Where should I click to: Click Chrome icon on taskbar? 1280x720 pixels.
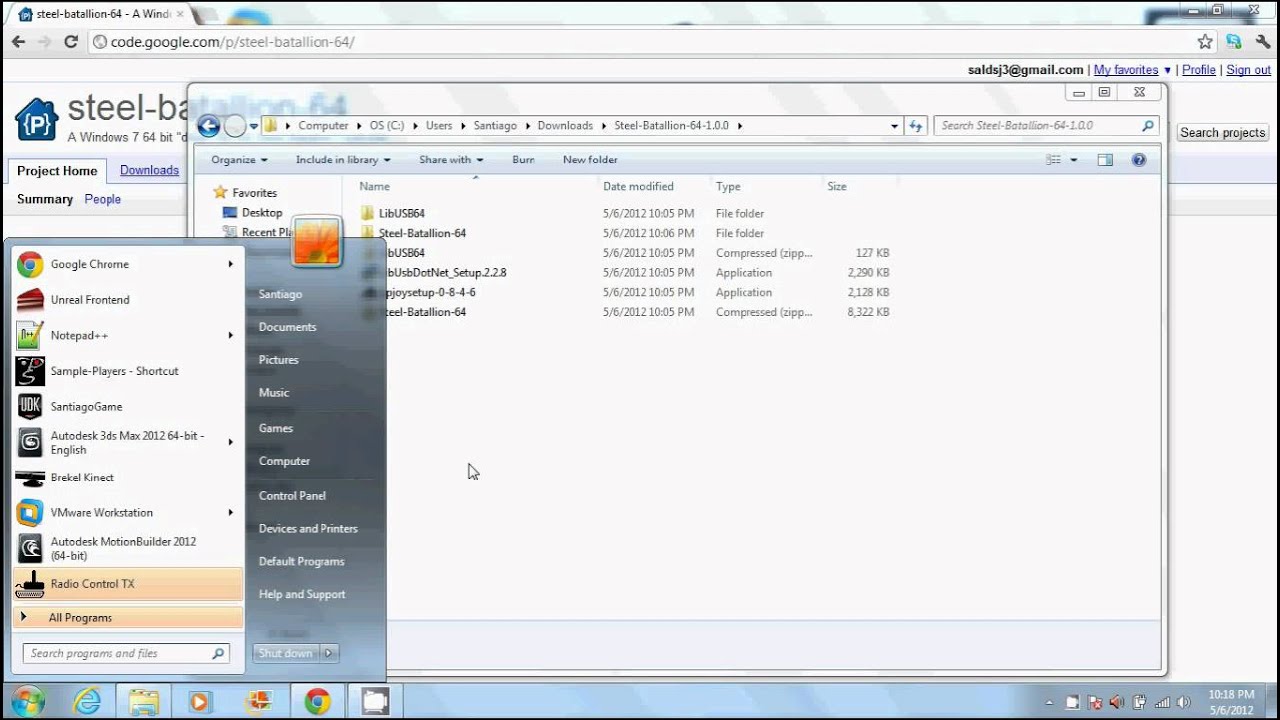click(x=318, y=701)
